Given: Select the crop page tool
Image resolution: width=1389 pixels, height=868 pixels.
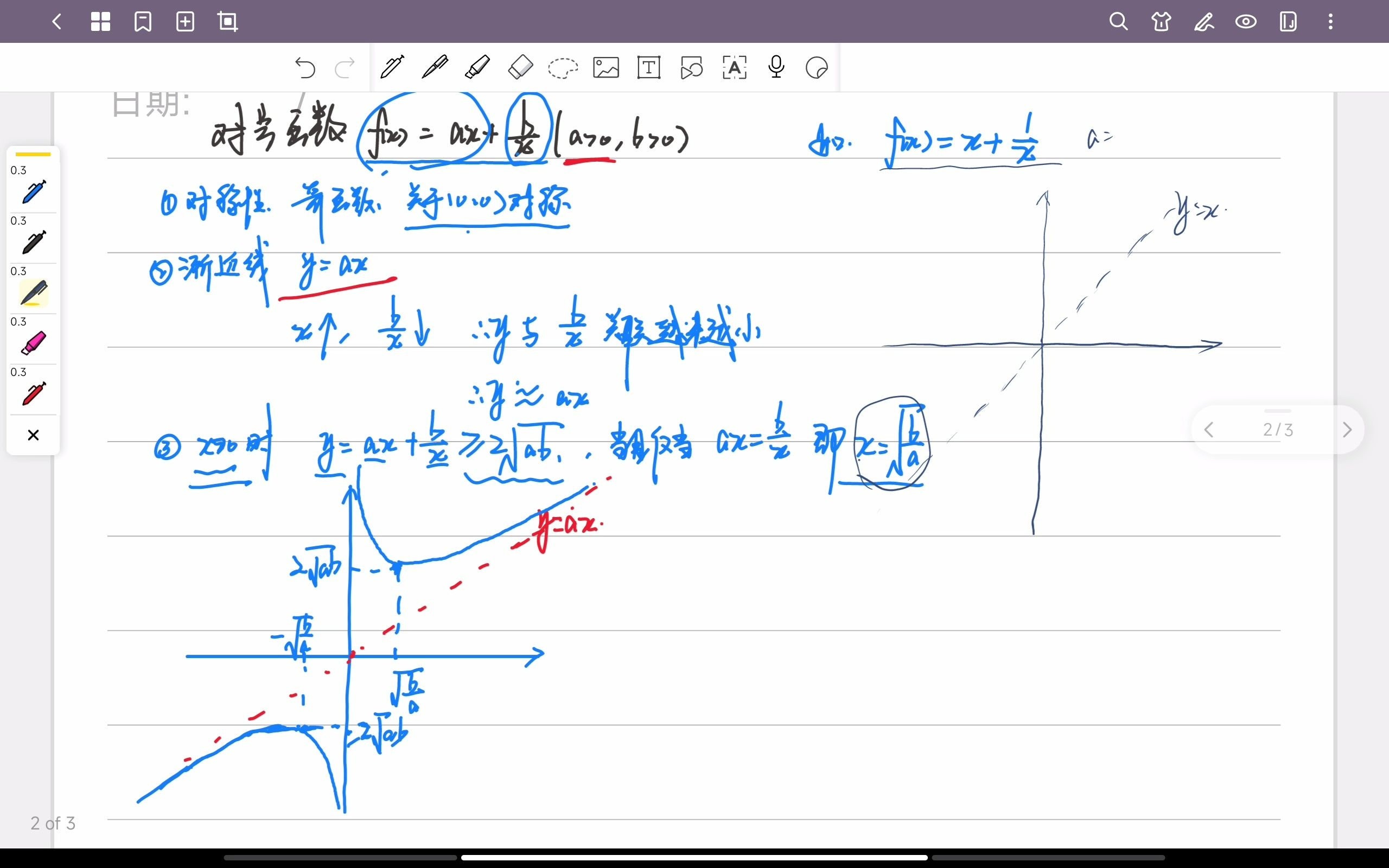Looking at the screenshot, I should 228,22.
